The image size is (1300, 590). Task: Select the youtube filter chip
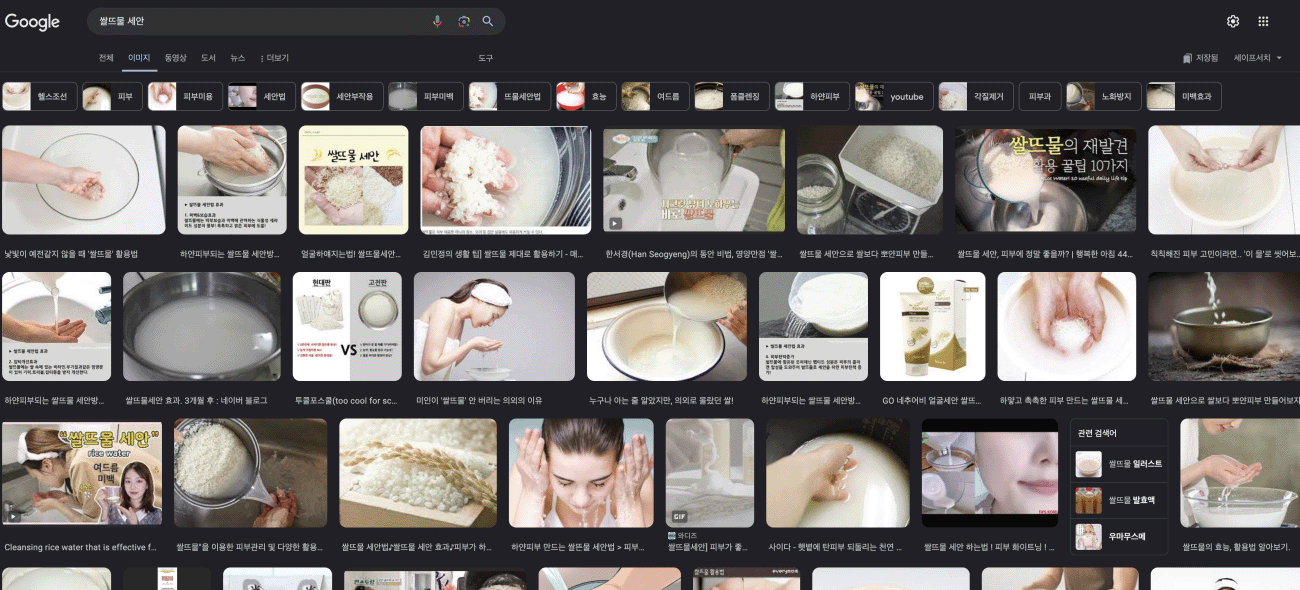895,97
